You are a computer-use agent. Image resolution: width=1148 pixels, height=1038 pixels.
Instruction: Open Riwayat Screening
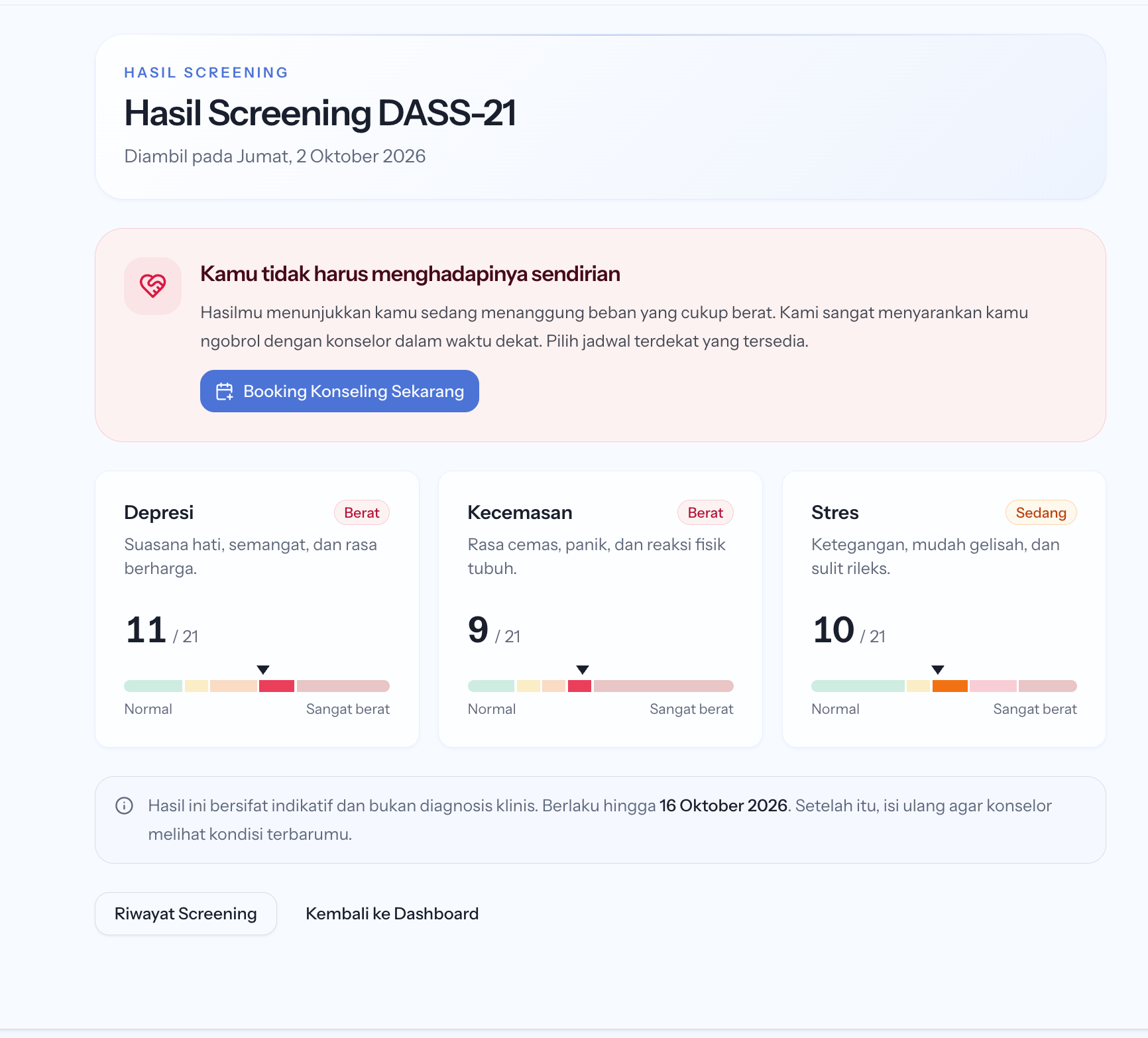click(x=186, y=913)
